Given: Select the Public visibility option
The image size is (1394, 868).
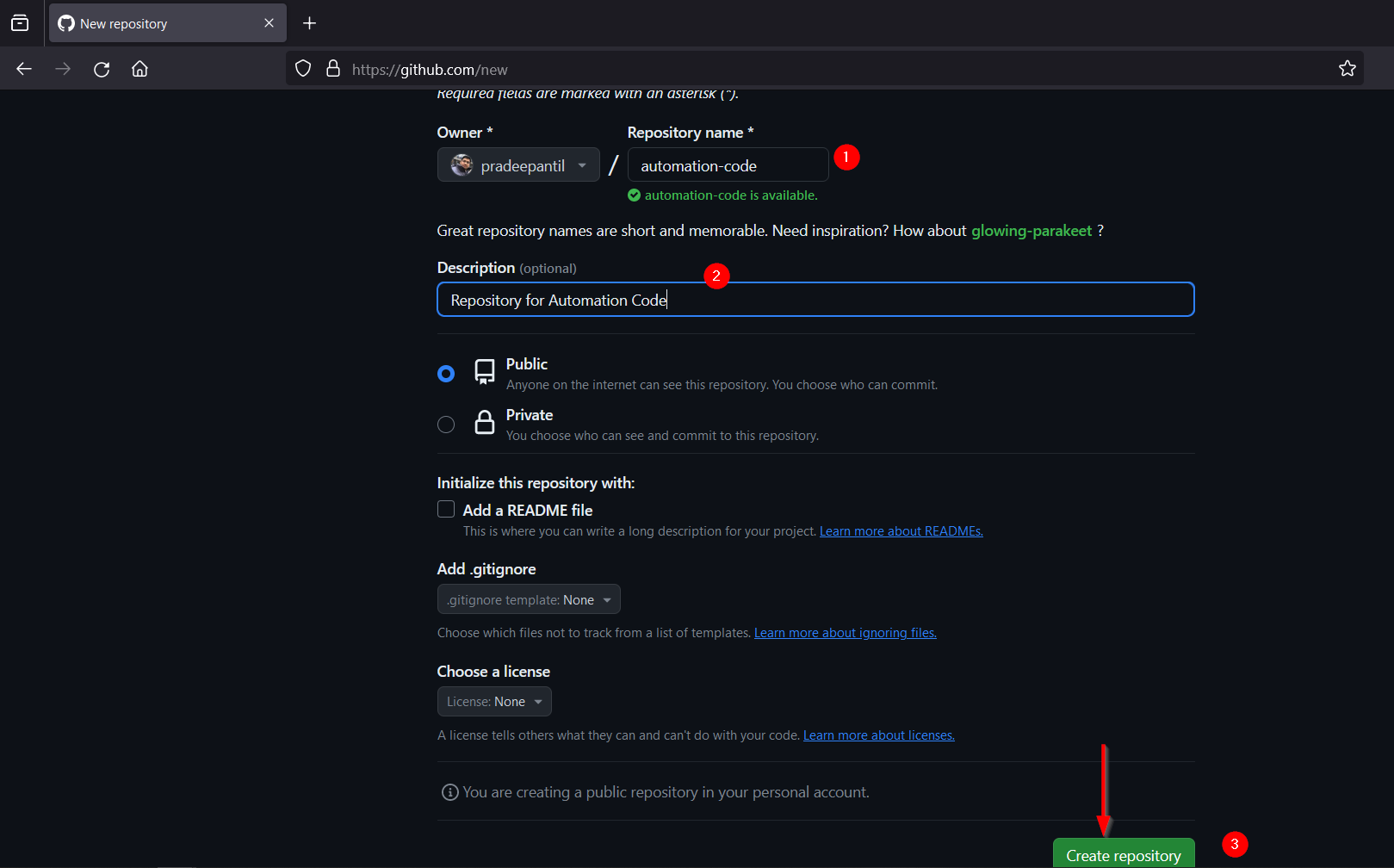Looking at the screenshot, I should [x=446, y=374].
